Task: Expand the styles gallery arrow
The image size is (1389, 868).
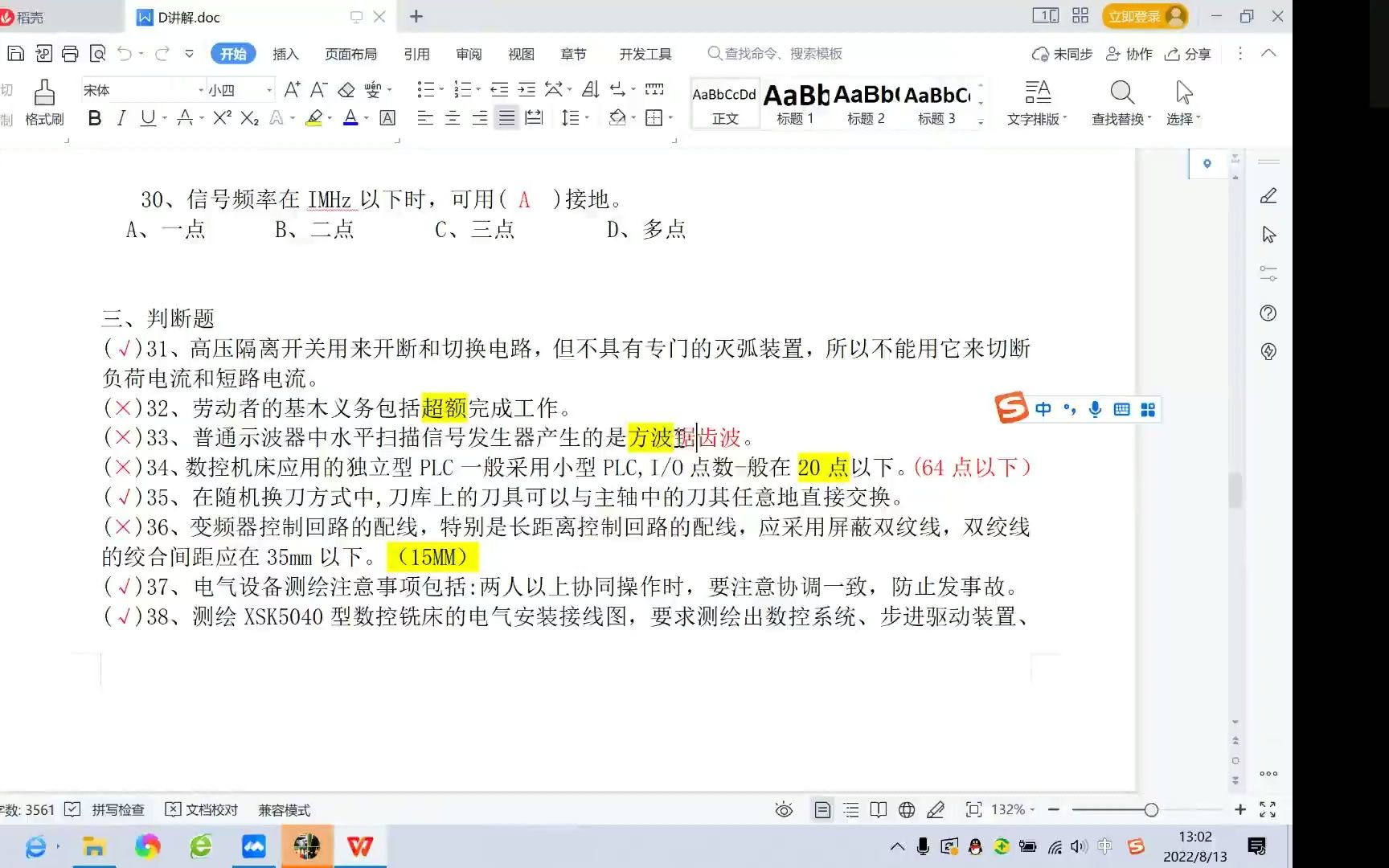Action: tap(981, 122)
